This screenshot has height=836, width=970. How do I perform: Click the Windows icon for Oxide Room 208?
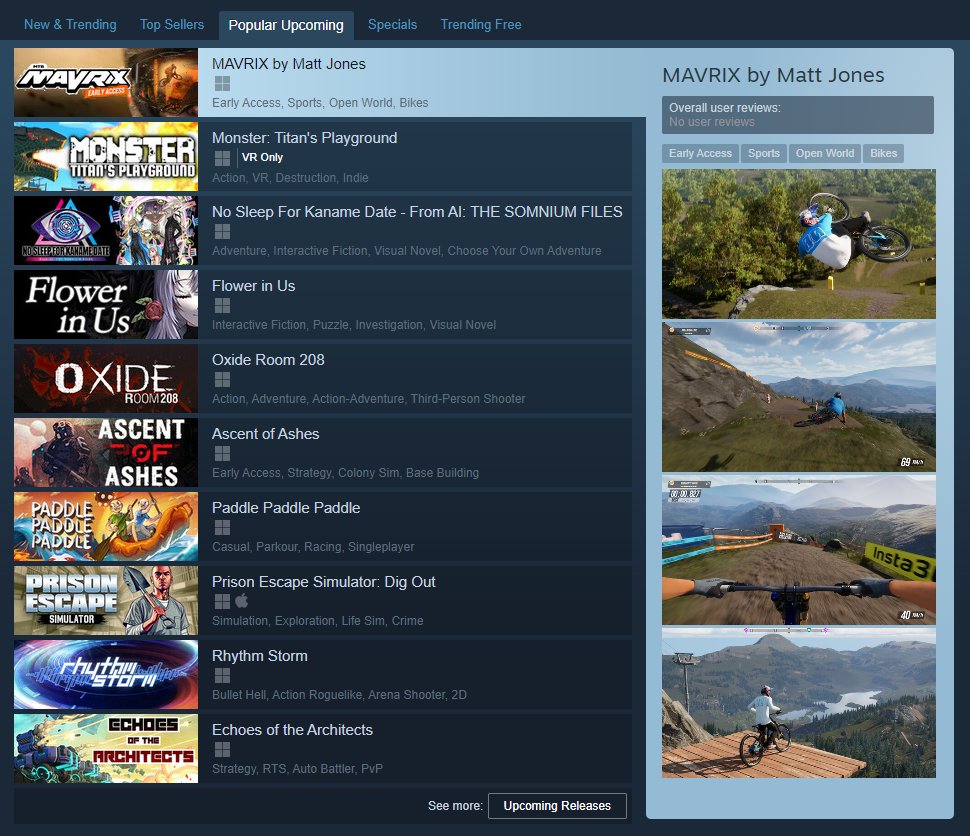pos(221,379)
